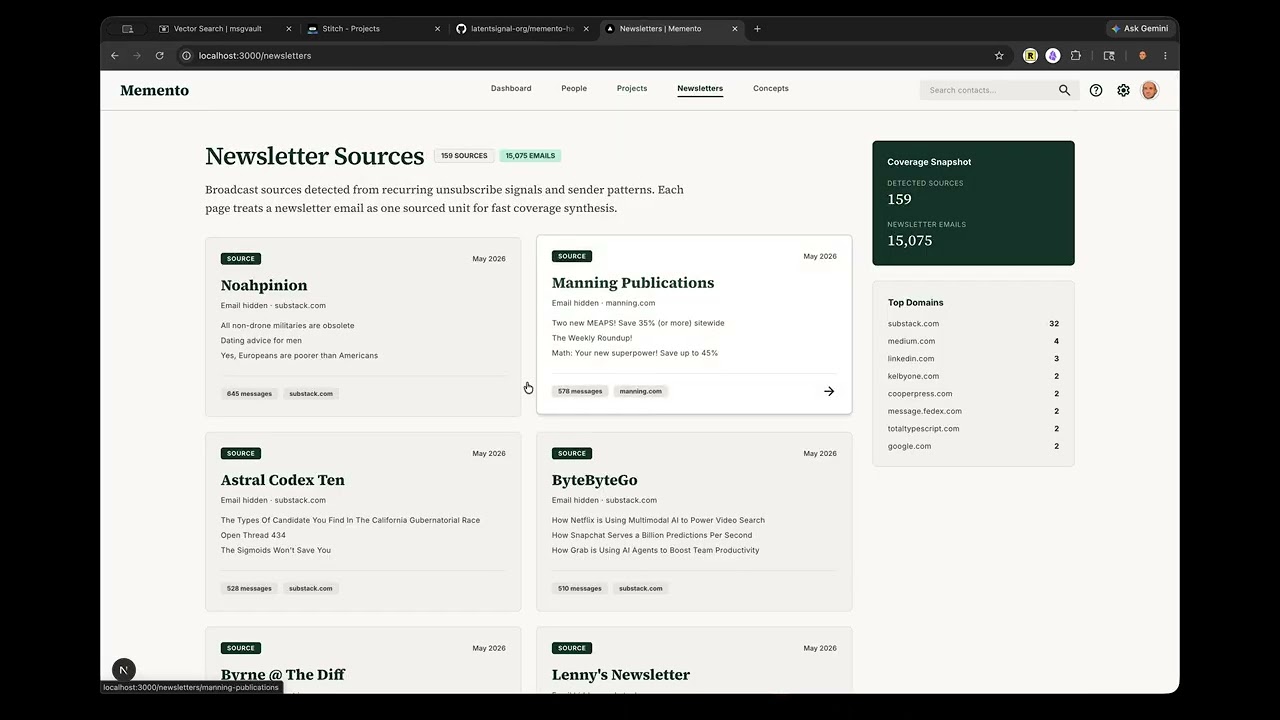Click the Coverage Snapshot heading

(x=929, y=162)
